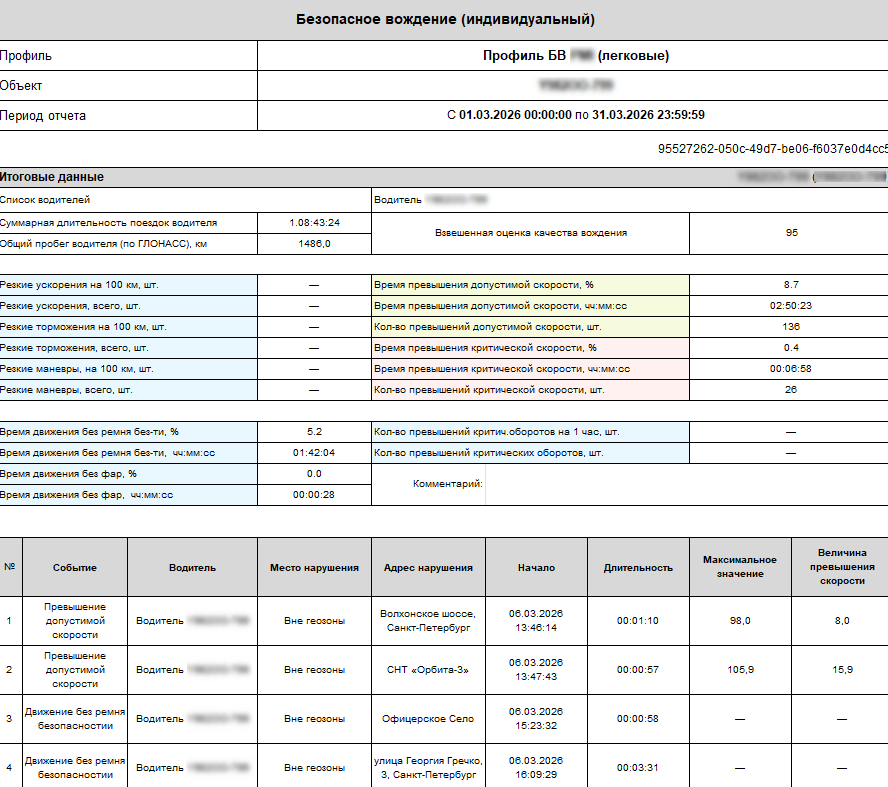Click the 'Событие' column header

click(x=75, y=568)
